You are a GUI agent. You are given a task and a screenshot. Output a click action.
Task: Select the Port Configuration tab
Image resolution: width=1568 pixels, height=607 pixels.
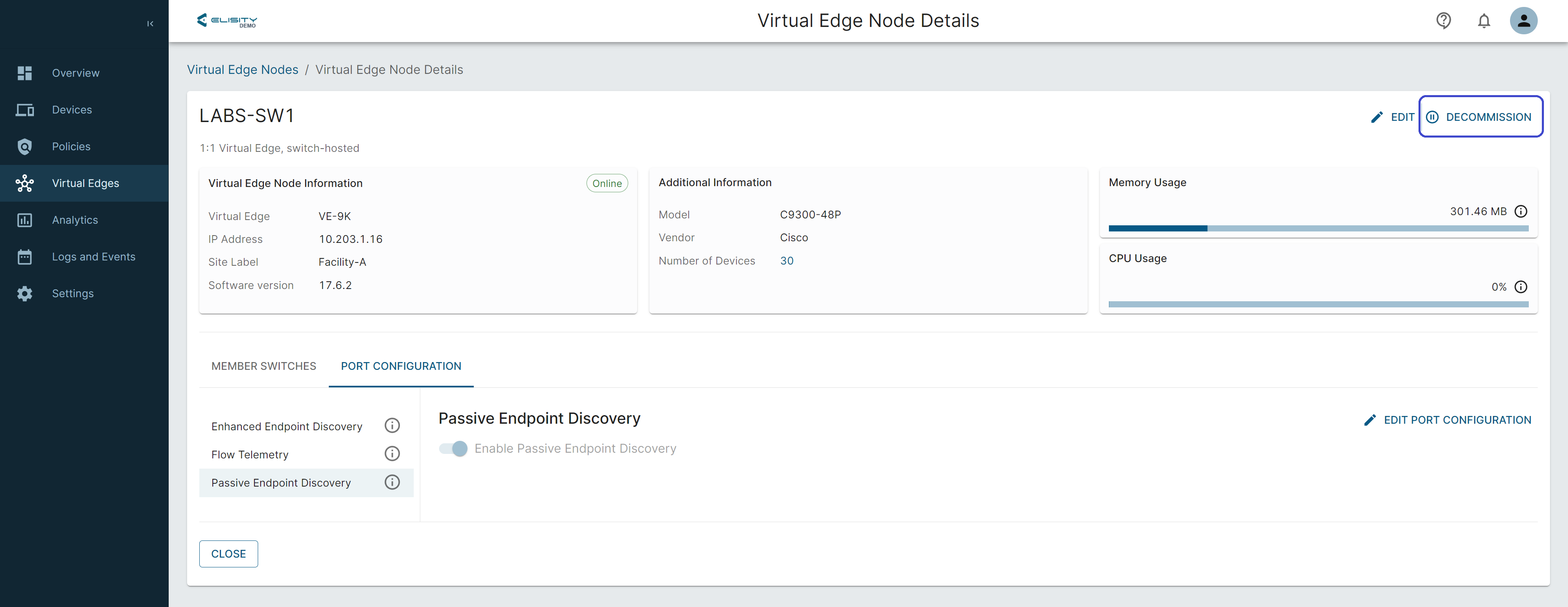pyautogui.click(x=401, y=366)
